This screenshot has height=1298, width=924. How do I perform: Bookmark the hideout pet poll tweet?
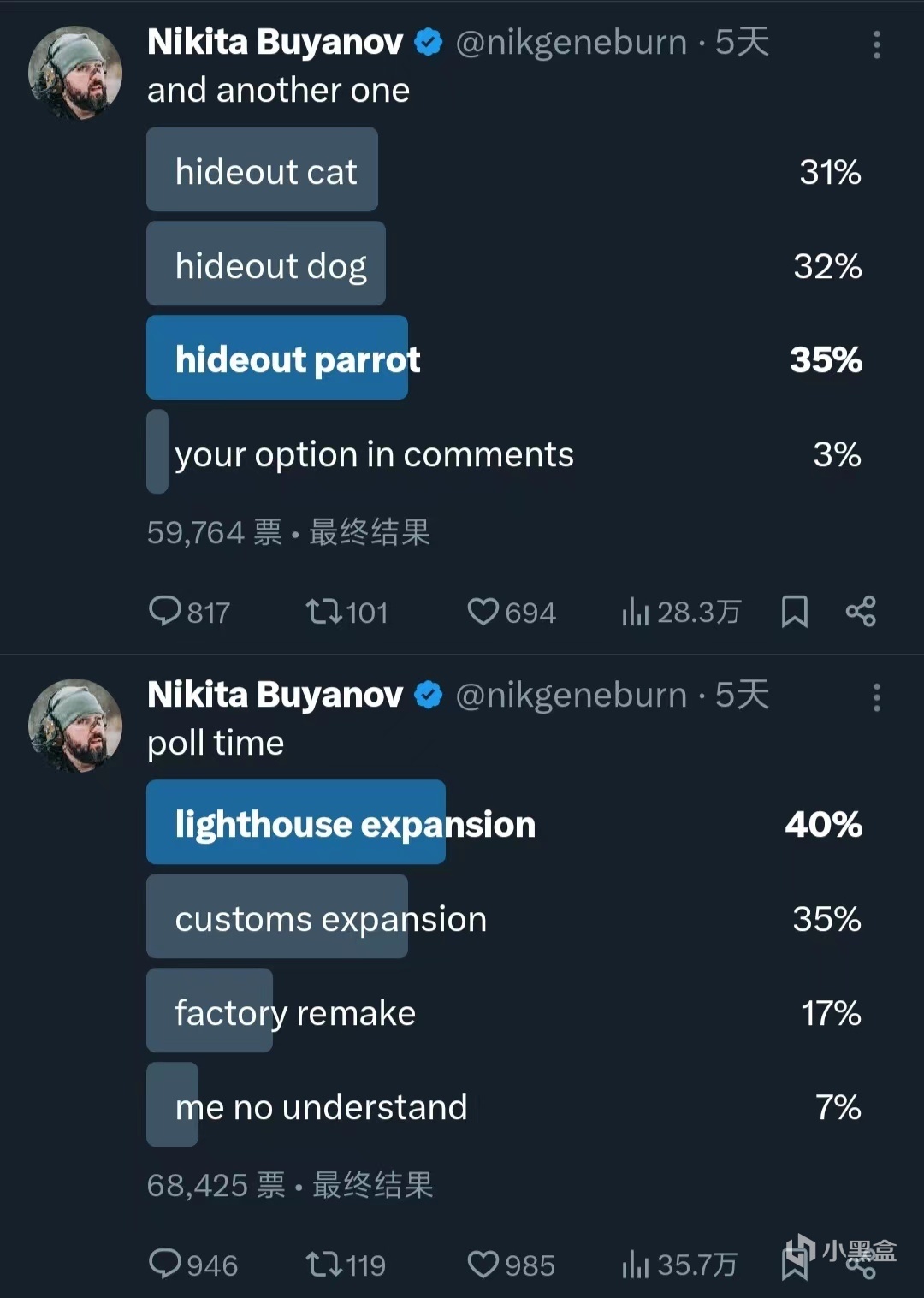click(795, 612)
